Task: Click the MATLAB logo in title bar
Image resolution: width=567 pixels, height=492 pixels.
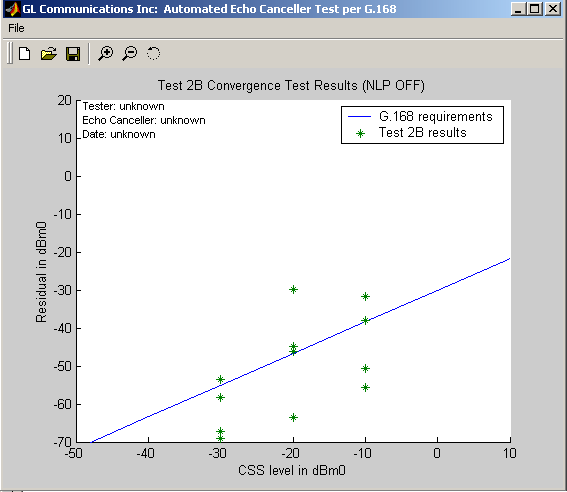Action: tap(13, 9)
